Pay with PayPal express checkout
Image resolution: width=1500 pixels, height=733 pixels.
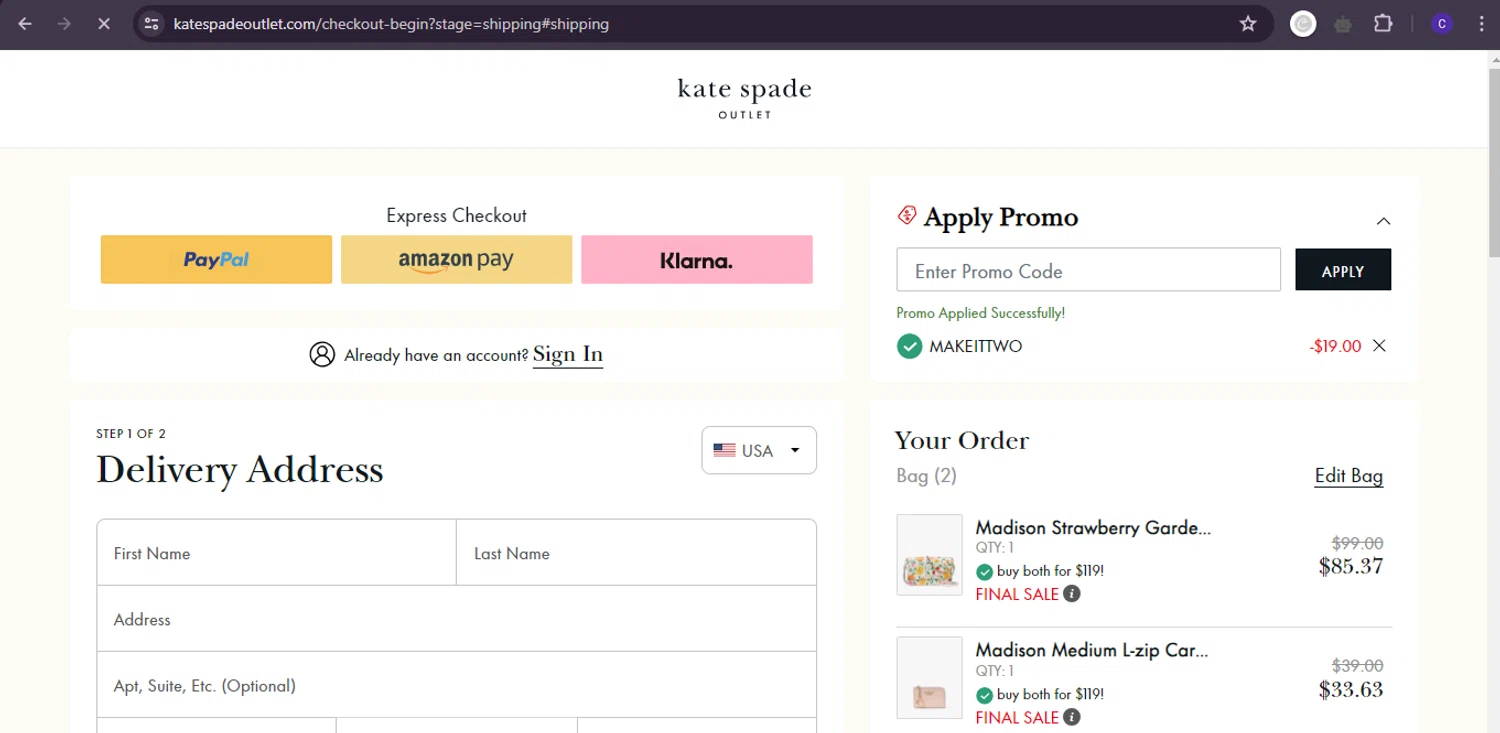216,260
